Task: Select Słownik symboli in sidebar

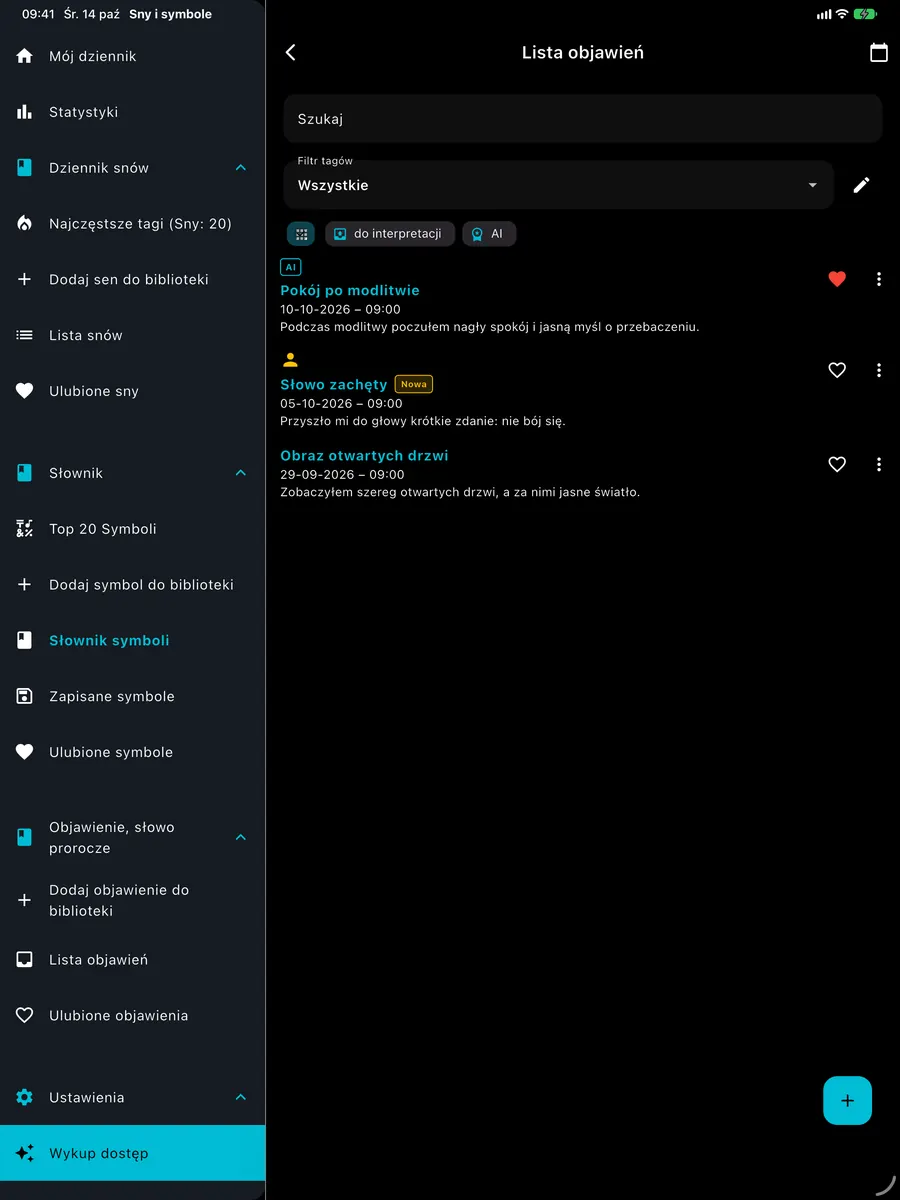Action: coord(133,641)
